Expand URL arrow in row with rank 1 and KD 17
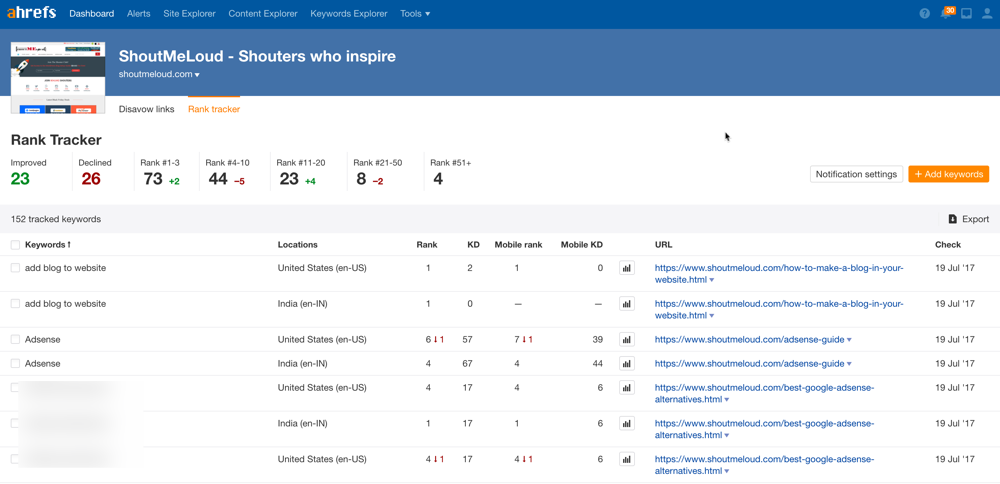 coord(726,436)
